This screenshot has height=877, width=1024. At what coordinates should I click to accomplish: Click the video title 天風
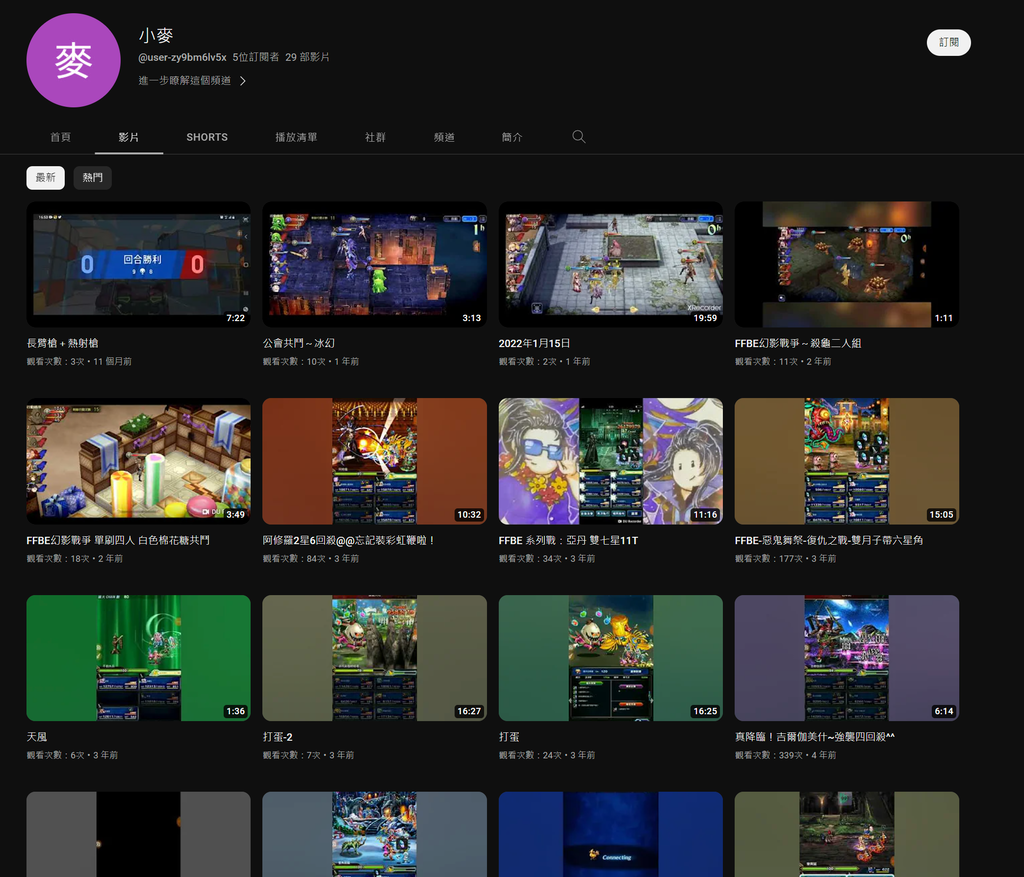click(37, 737)
